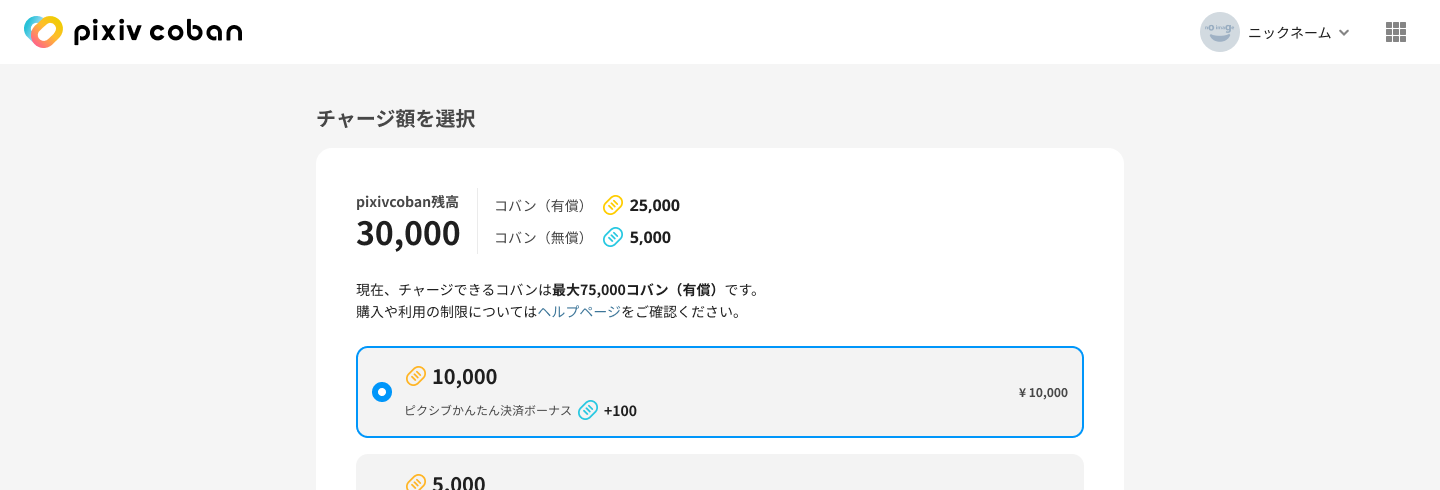Click the user avatar image
The height and width of the screenshot is (490, 1440).
tap(1219, 32)
